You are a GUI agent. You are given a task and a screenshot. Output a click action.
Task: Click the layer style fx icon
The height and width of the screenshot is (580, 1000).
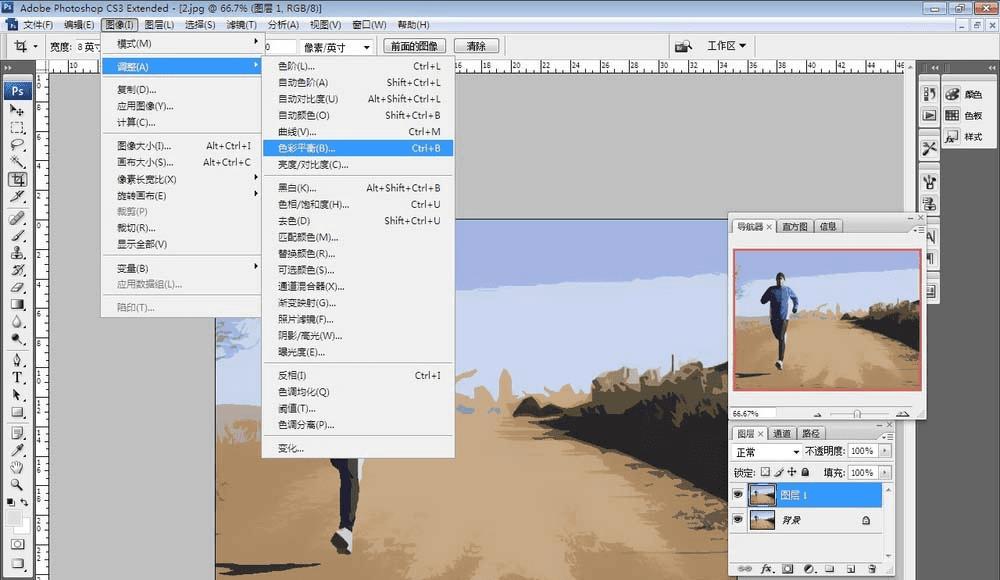(767, 569)
